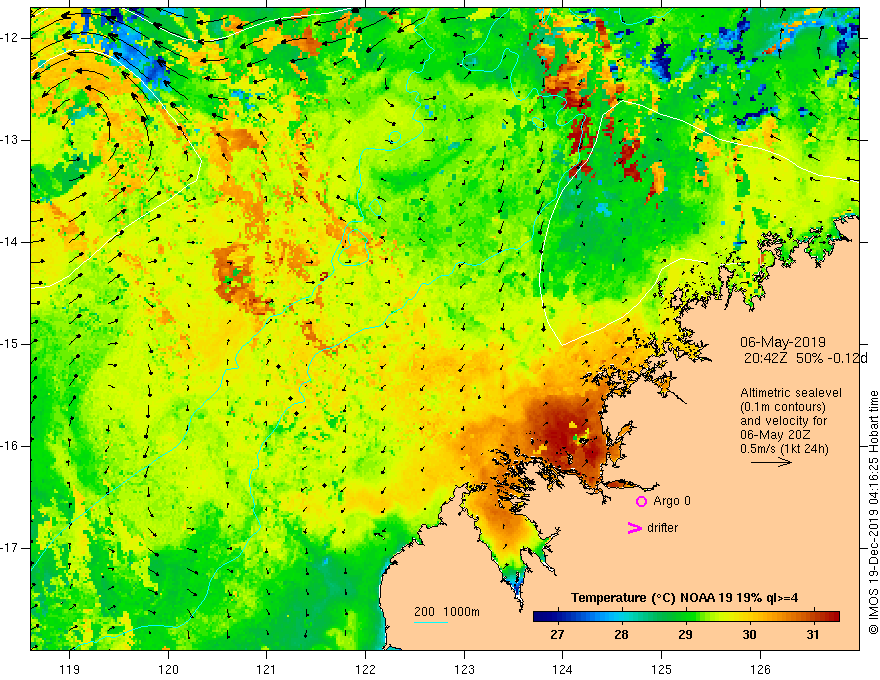Click the latitude axis label -14
Viewport: 880px width, 680px height.
click(11, 242)
